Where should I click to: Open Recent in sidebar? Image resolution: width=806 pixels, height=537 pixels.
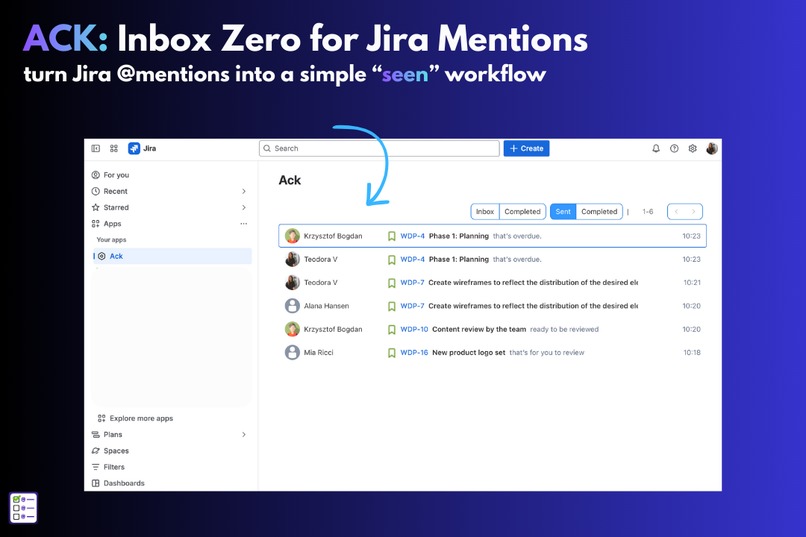pyautogui.click(x=171, y=191)
